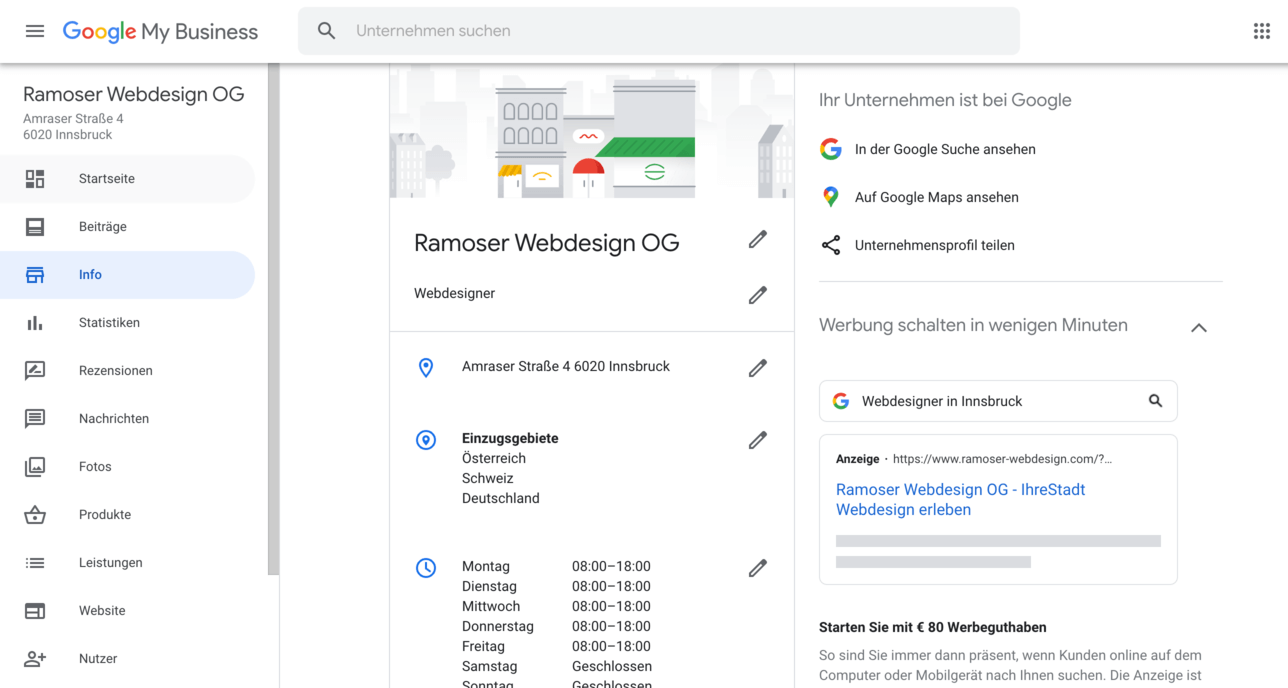Click the opening hours clock icon
The image size is (1288, 688).
tap(426, 568)
